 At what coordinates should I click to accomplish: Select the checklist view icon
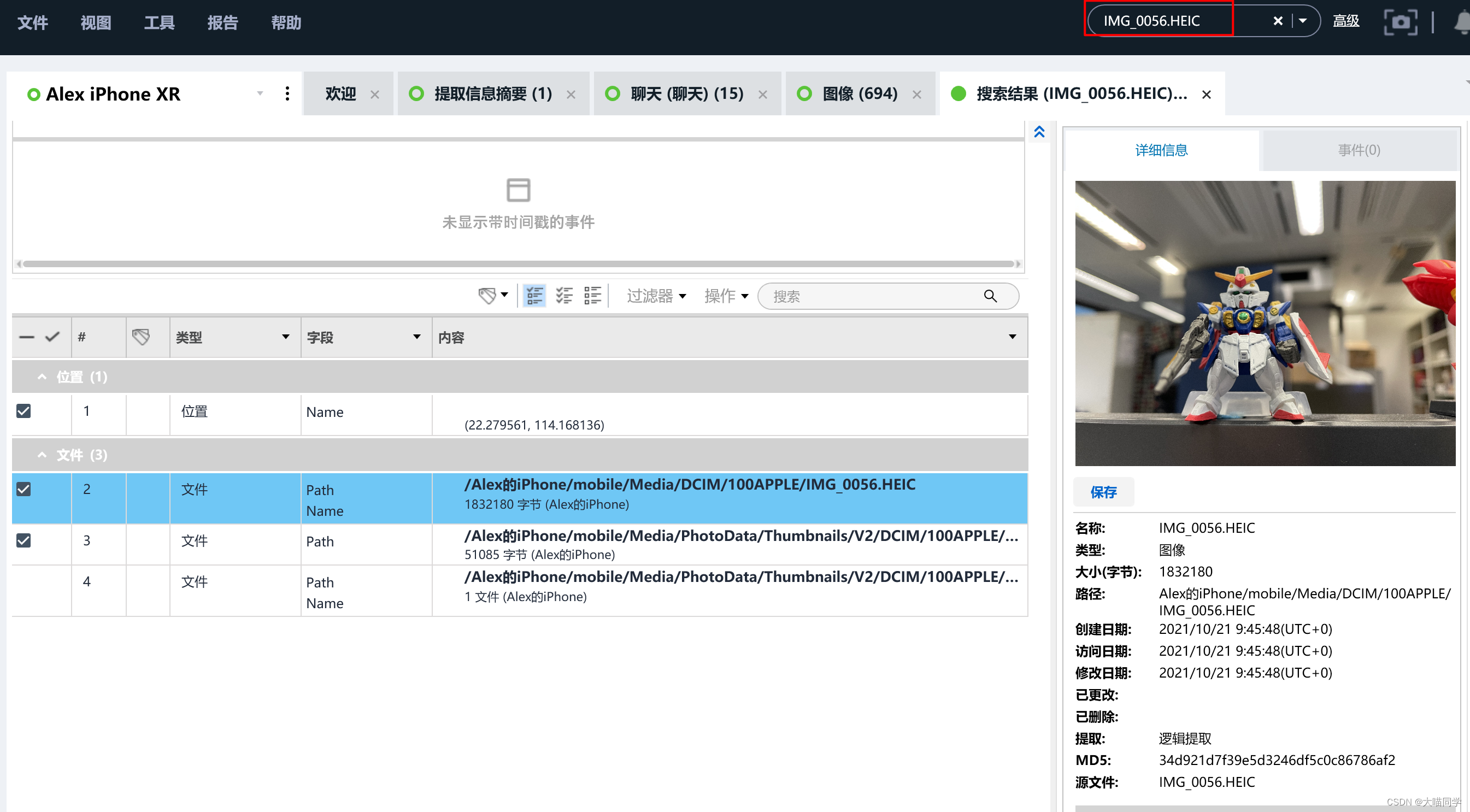pyautogui.click(x=564, y=296)
